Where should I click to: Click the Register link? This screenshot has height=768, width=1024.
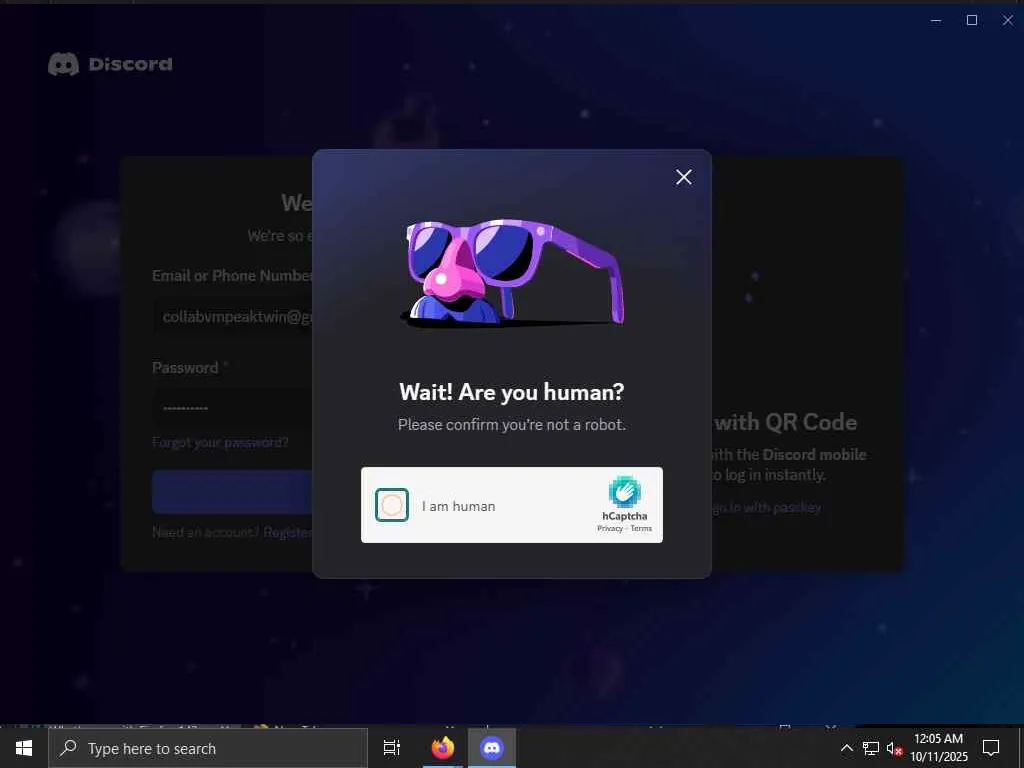287,532
